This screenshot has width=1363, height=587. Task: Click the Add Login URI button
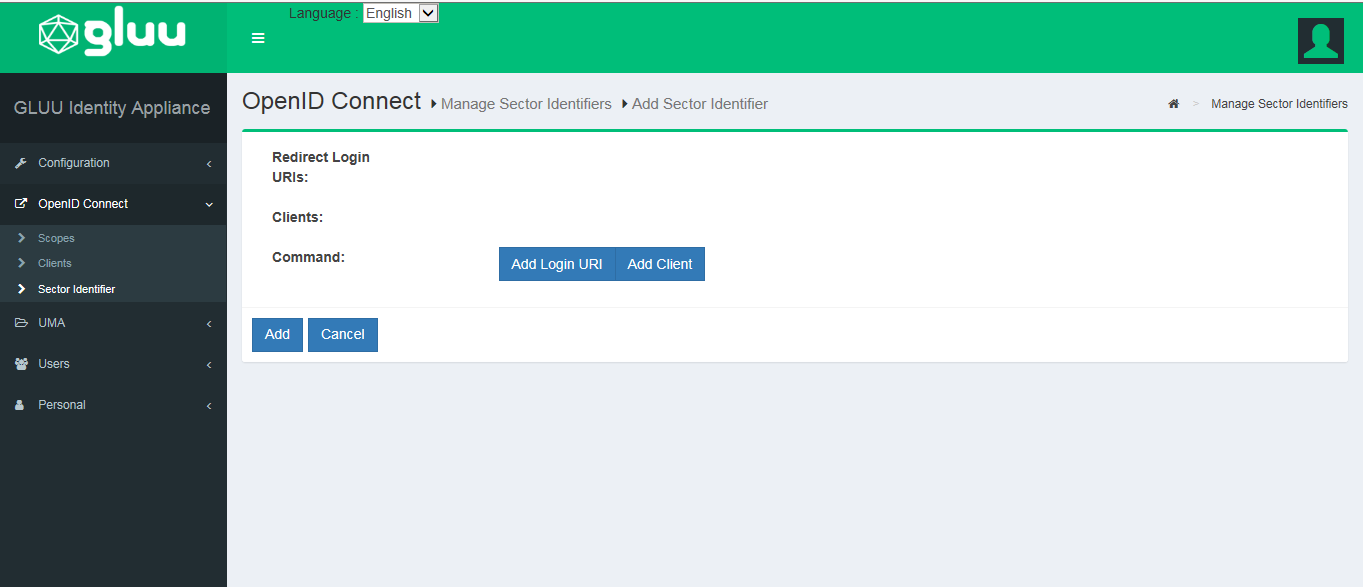pyautogui.click(x=556, y=264)
